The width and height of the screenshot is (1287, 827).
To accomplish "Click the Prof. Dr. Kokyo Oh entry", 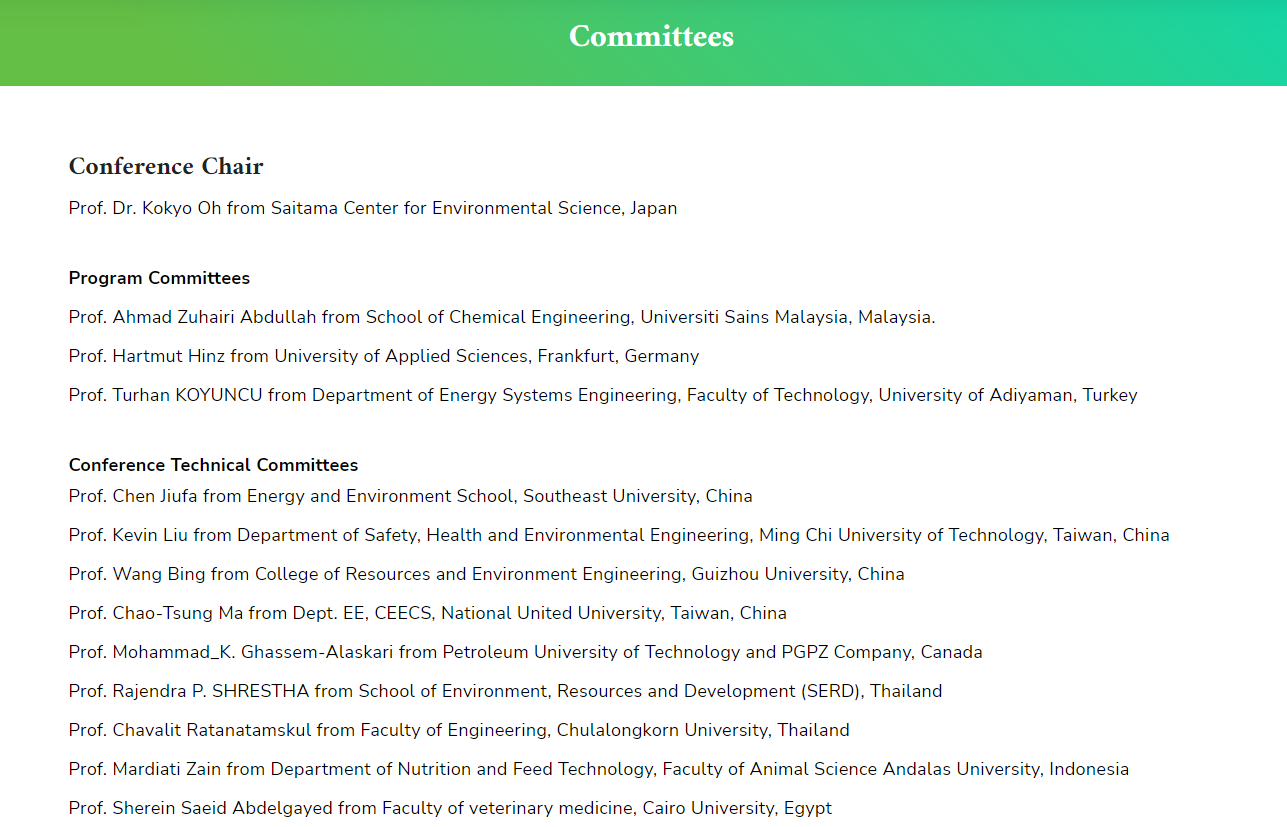I will point(373,208).
